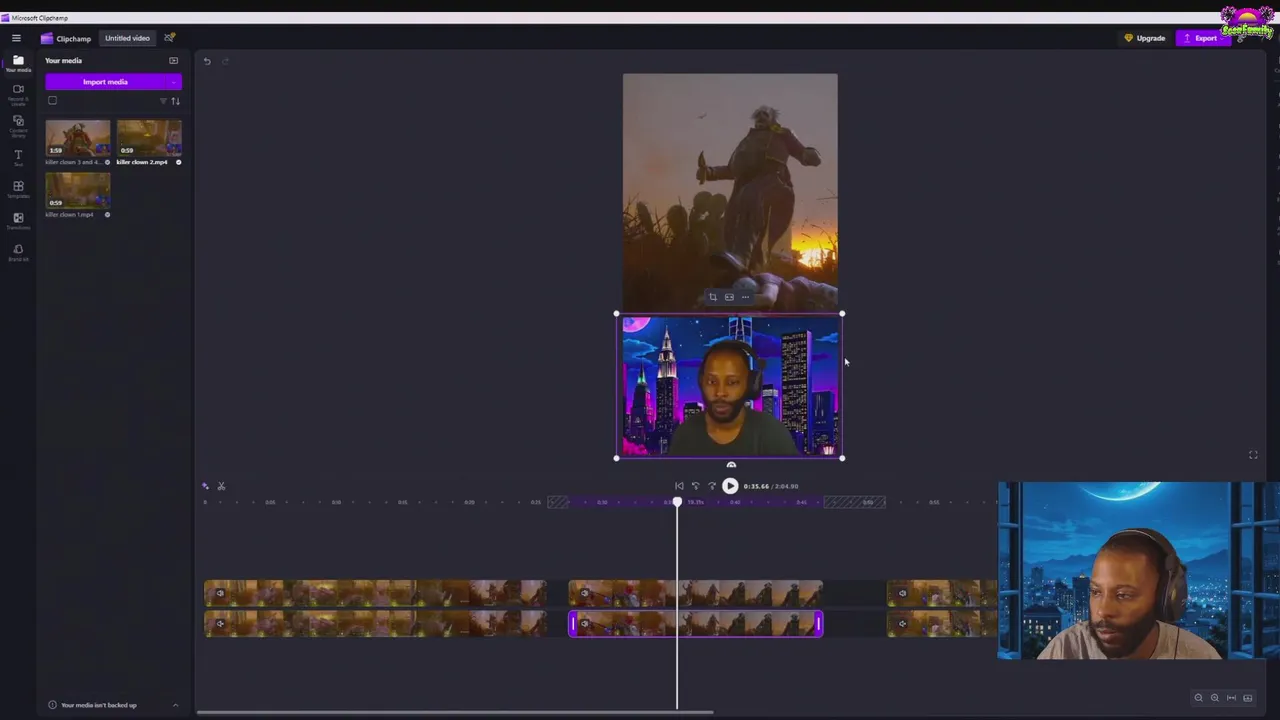Mute the third clip audio on lower track
The height and width of the screenshot is (720, 1280).
click(902, 624)
